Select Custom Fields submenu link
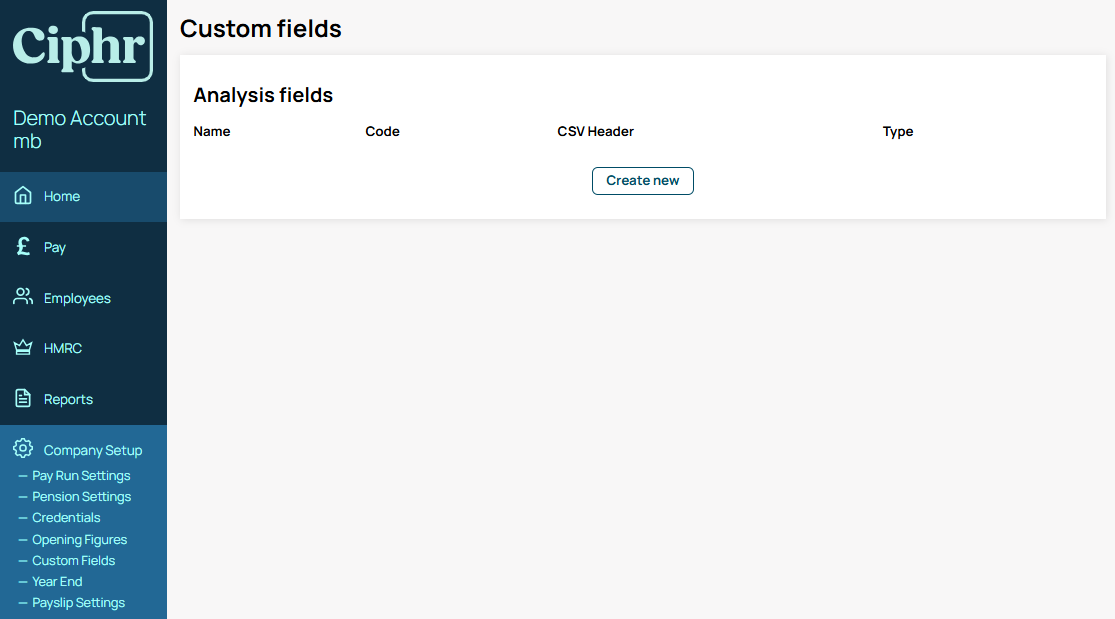 (x=73, y=561)
